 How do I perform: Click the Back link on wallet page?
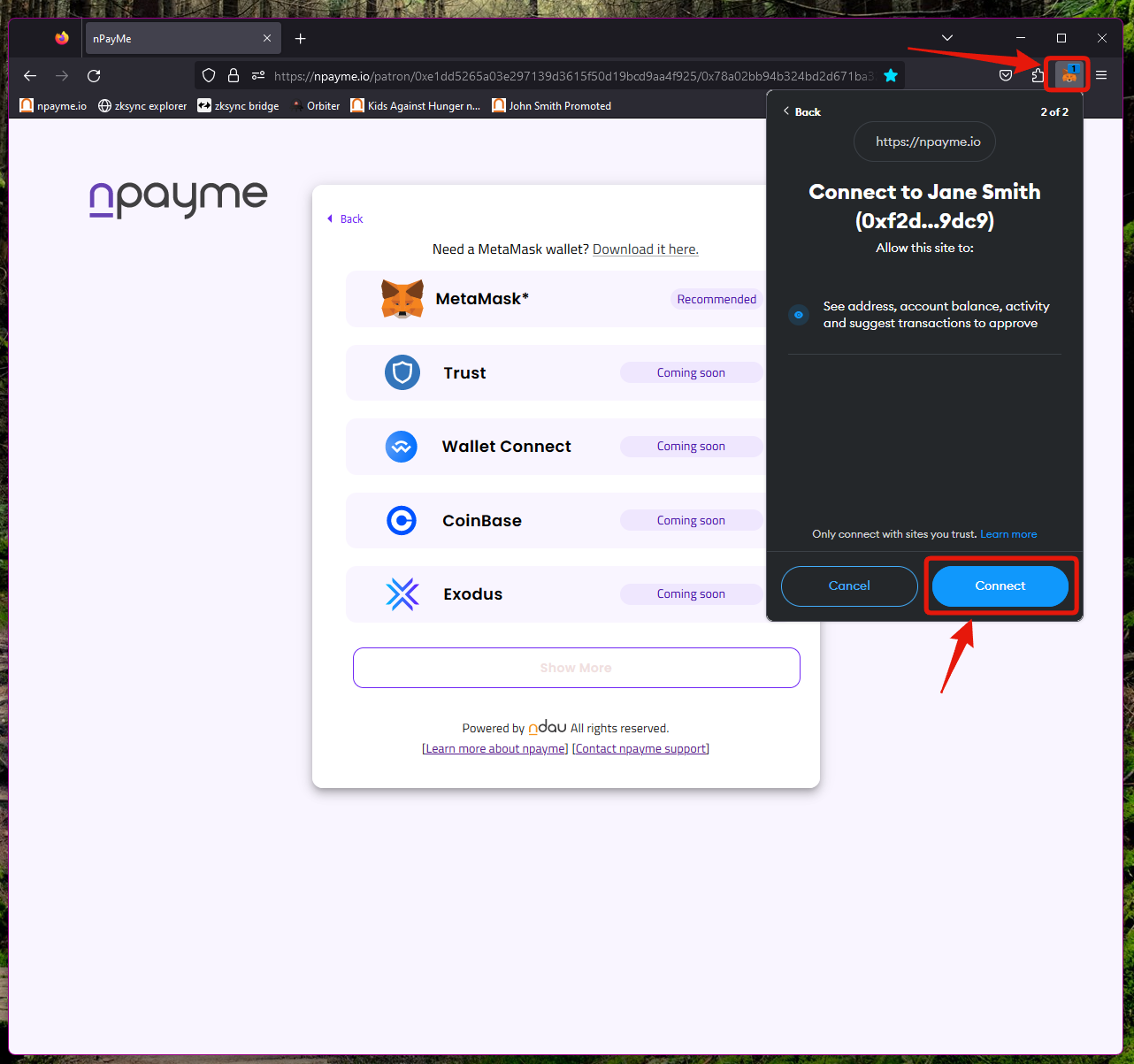click(345, 218)
